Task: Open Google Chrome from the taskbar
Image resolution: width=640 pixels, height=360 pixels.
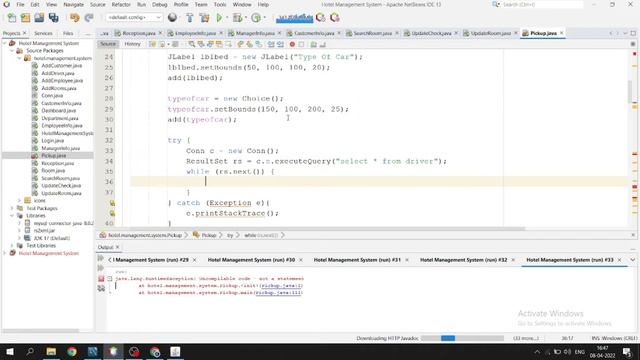Action: [x=72, y=352]
